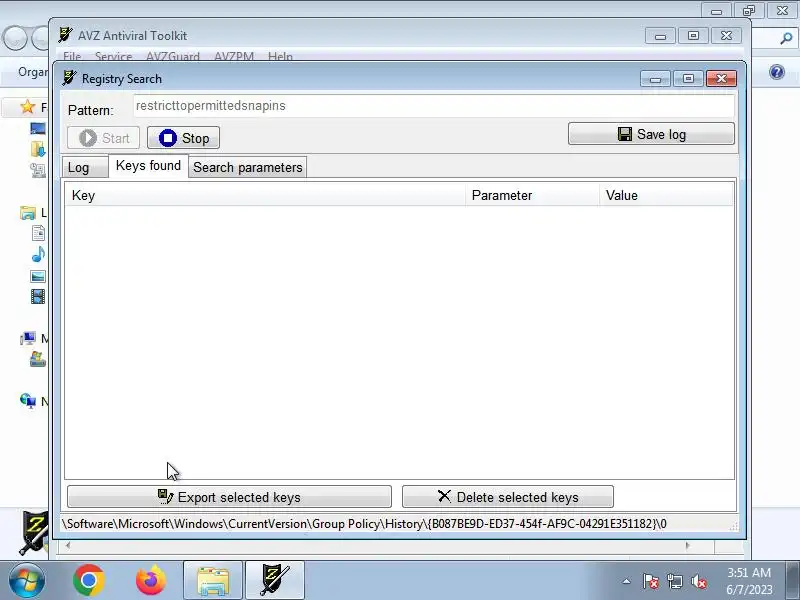Click Favorites star in Explorer sidebar
Image resolution: width=800 pixels, height=600 pixels.
coord(28,107)
